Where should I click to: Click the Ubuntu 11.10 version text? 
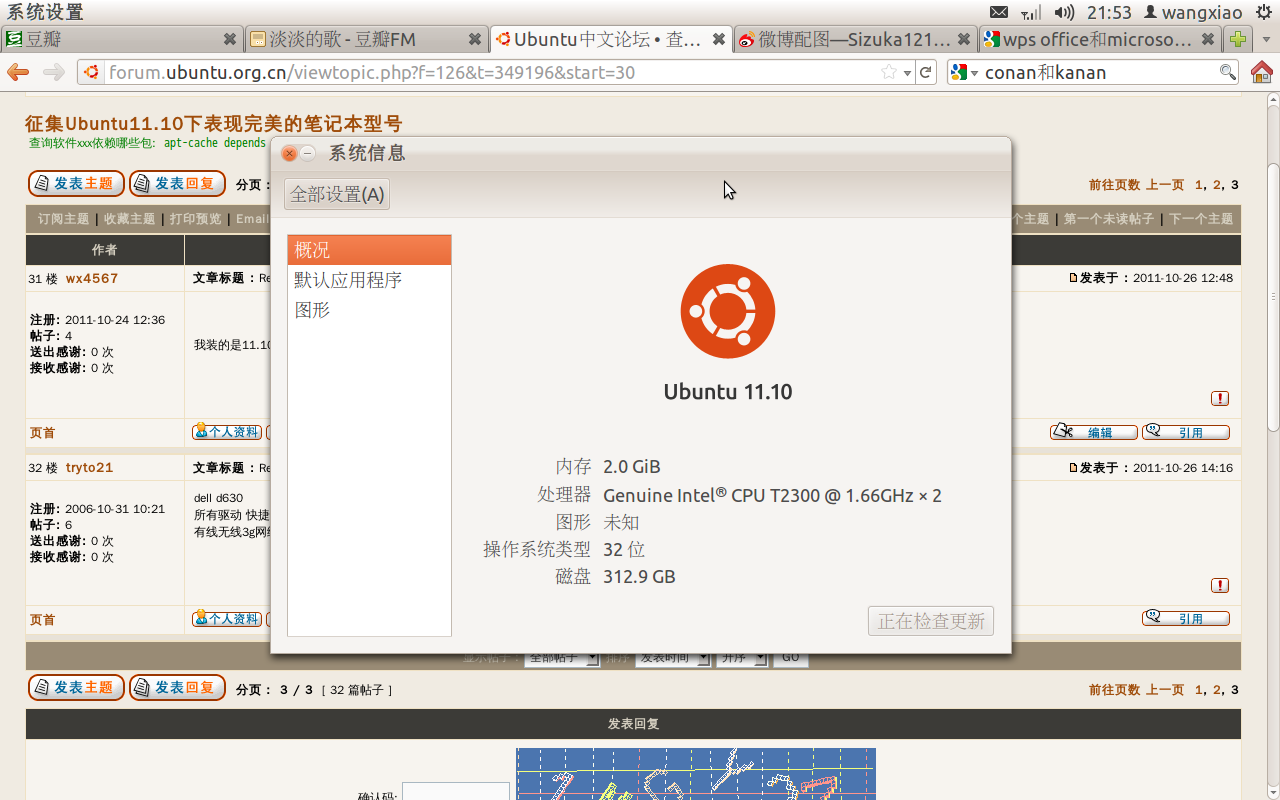tap(728, 392)
